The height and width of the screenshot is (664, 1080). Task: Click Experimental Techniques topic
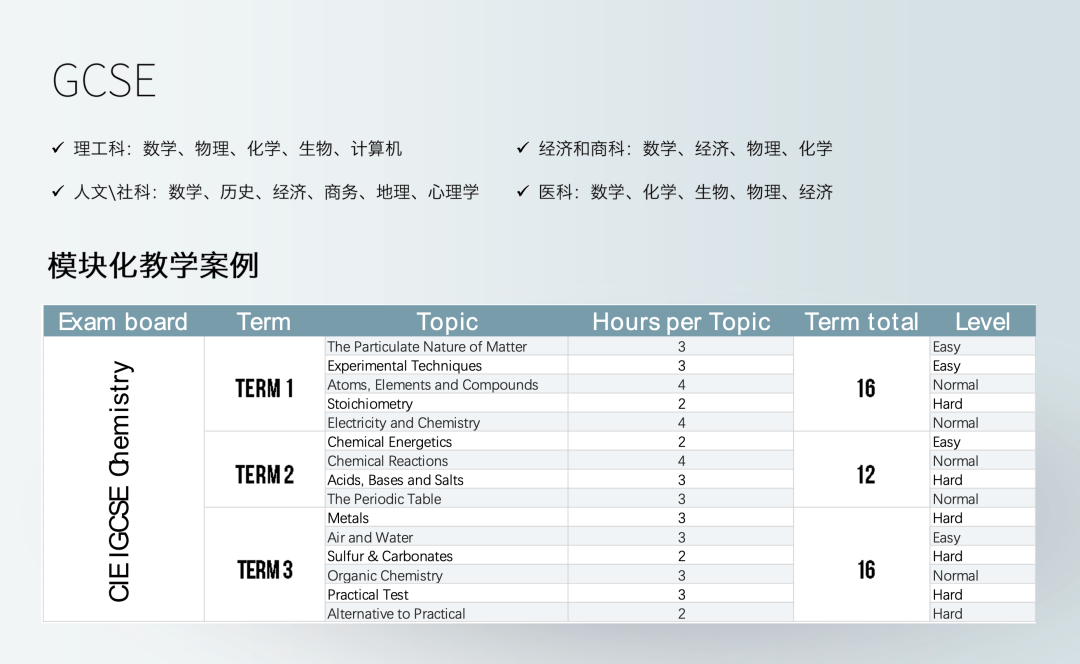coord(404,366)
